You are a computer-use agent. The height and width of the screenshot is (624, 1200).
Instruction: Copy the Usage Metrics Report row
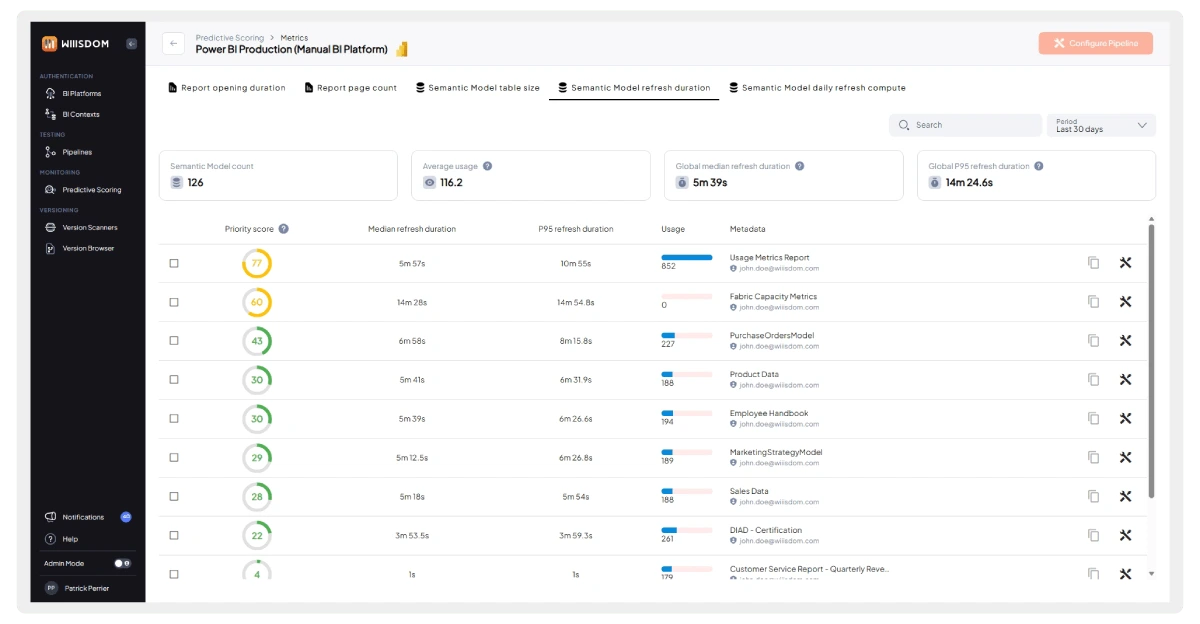point(1093,262)
